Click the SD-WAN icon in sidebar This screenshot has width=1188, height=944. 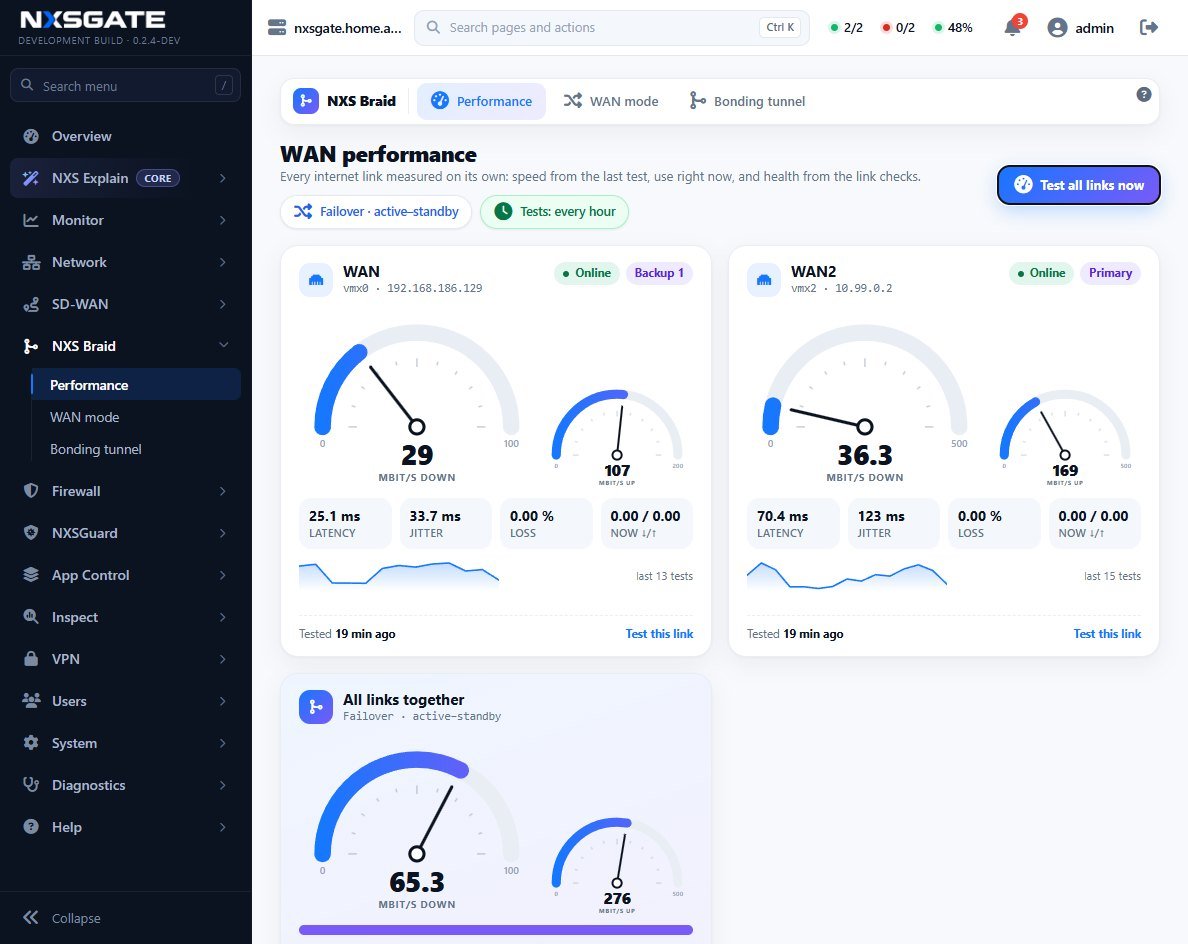[x=31, y=305]
